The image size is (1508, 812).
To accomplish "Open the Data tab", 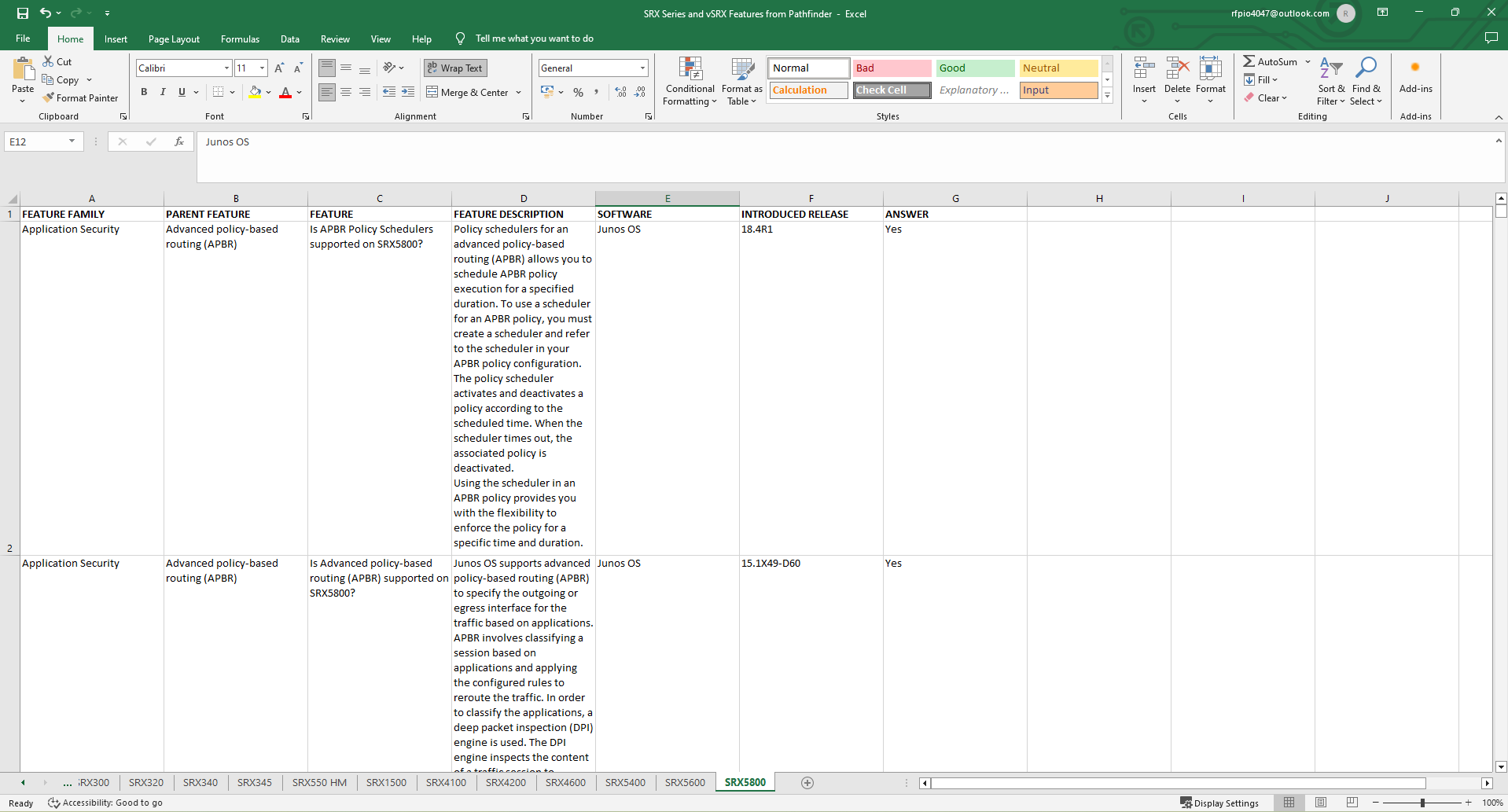I will click(x=290, y=39).
